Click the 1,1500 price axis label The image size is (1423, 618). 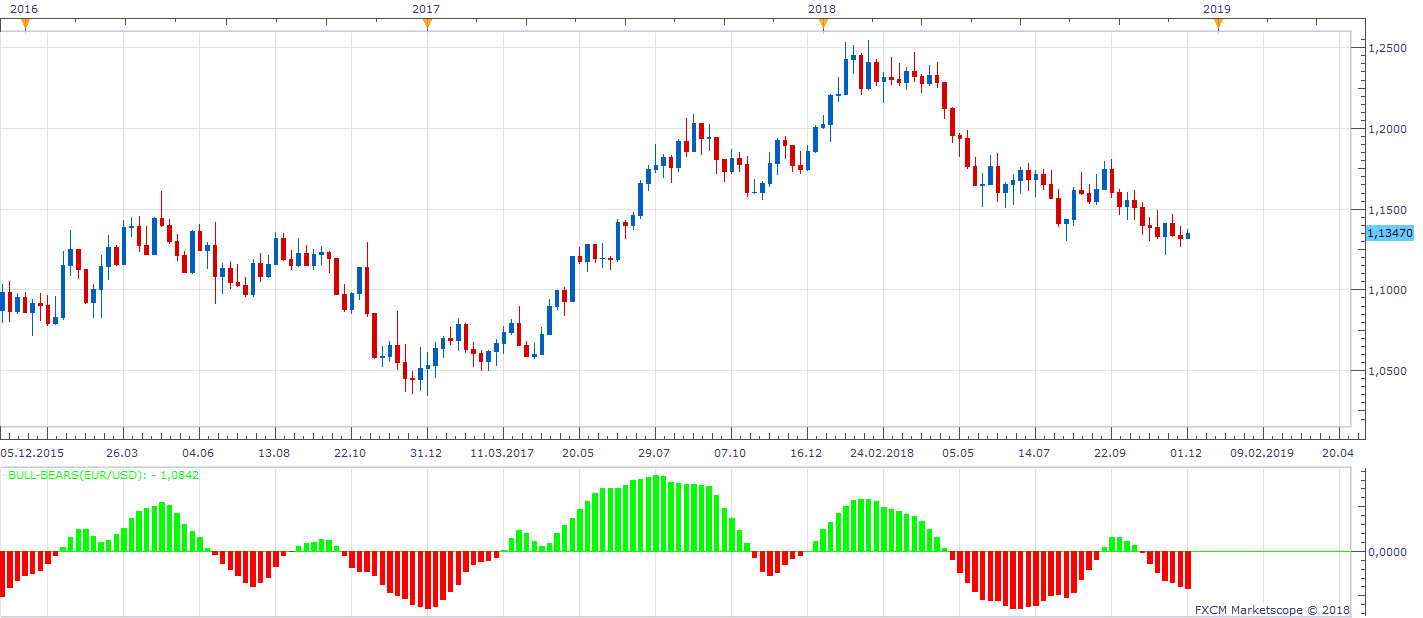[1387, 210]
